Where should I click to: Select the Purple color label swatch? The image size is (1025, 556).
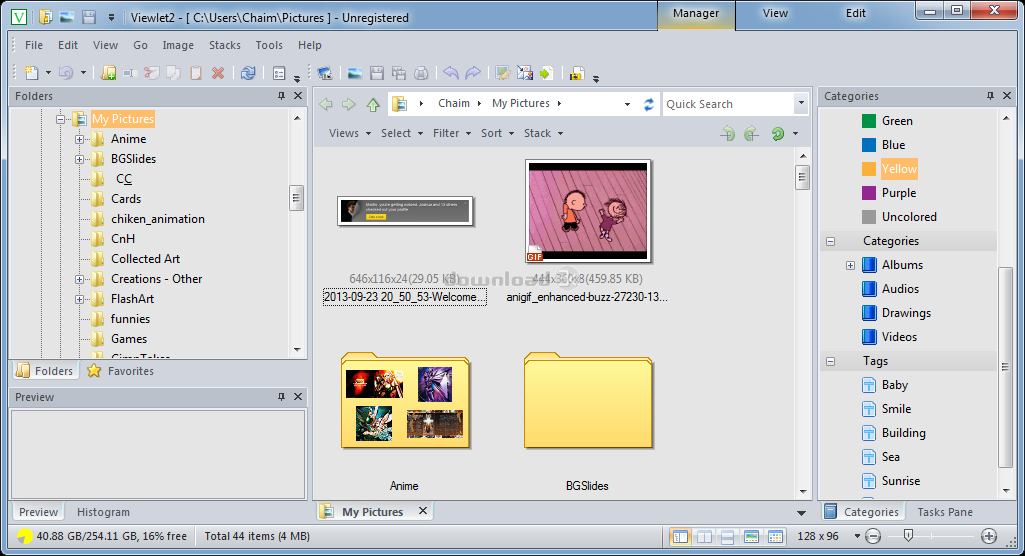coord(868,193)
